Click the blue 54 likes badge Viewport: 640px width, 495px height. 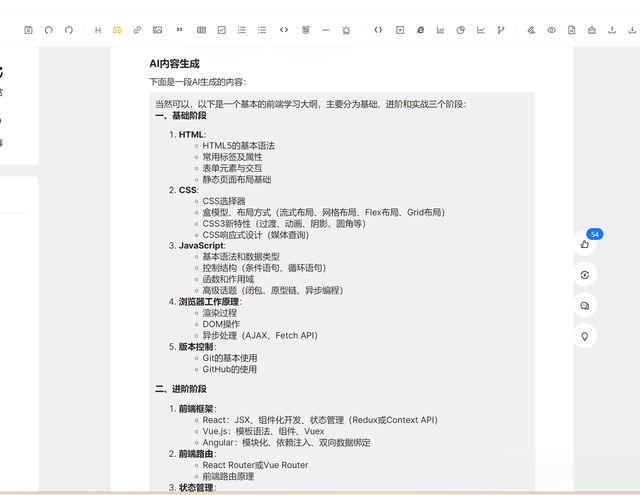(595, 234)
